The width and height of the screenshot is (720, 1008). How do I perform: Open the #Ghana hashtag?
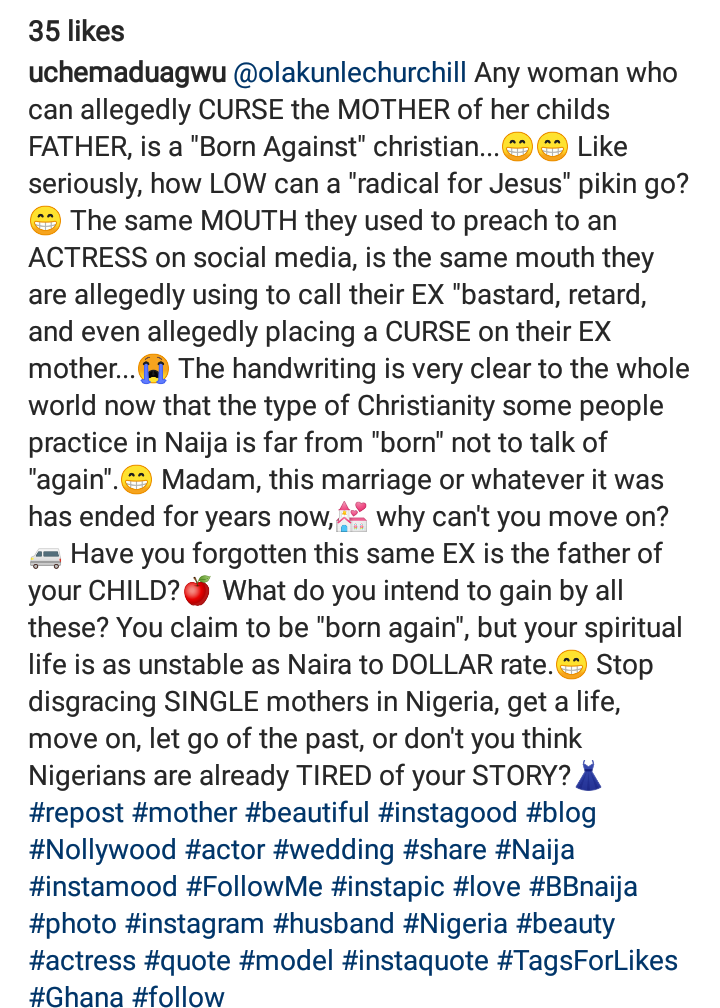pos(76,997)
